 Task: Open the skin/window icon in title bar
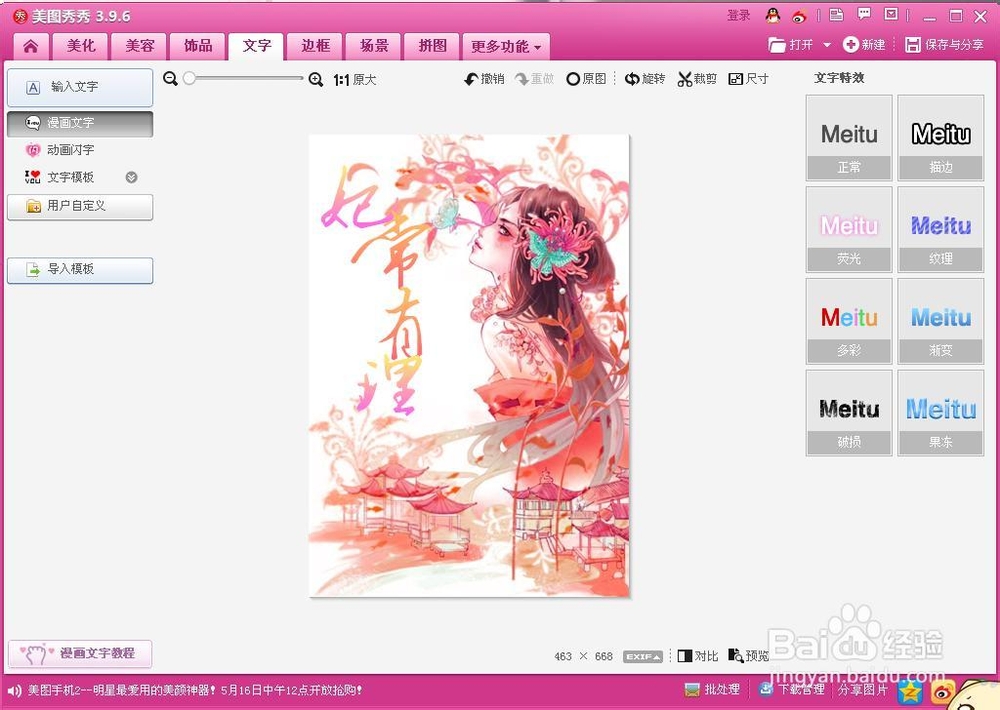tap(836, 15)
